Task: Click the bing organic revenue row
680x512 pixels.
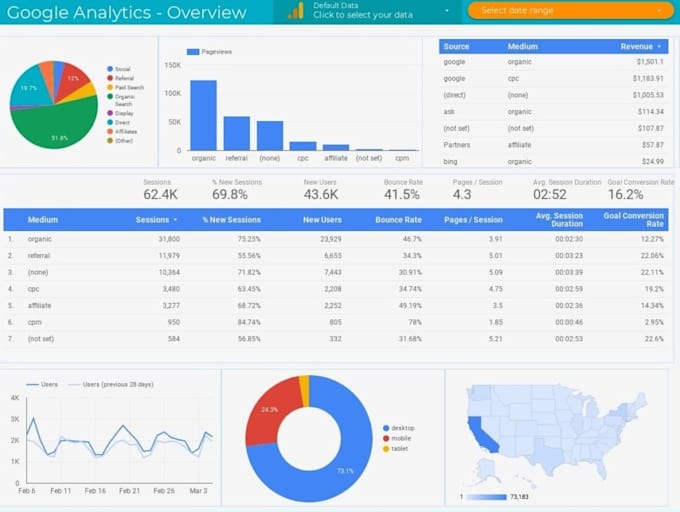Action: (x=554, y=161)
